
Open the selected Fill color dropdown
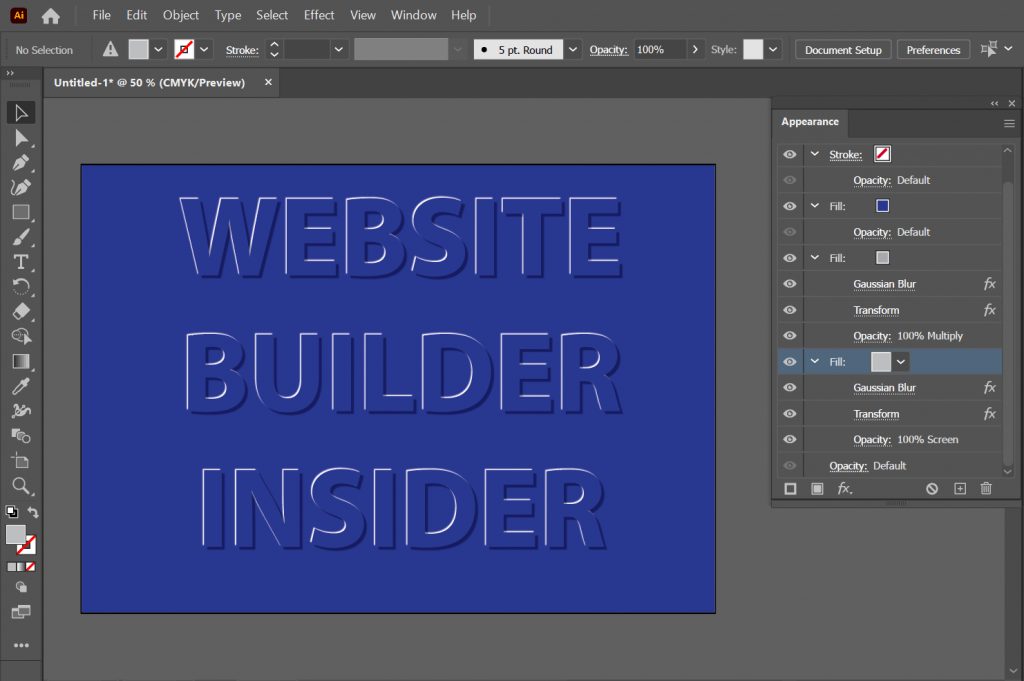(899, 361)
